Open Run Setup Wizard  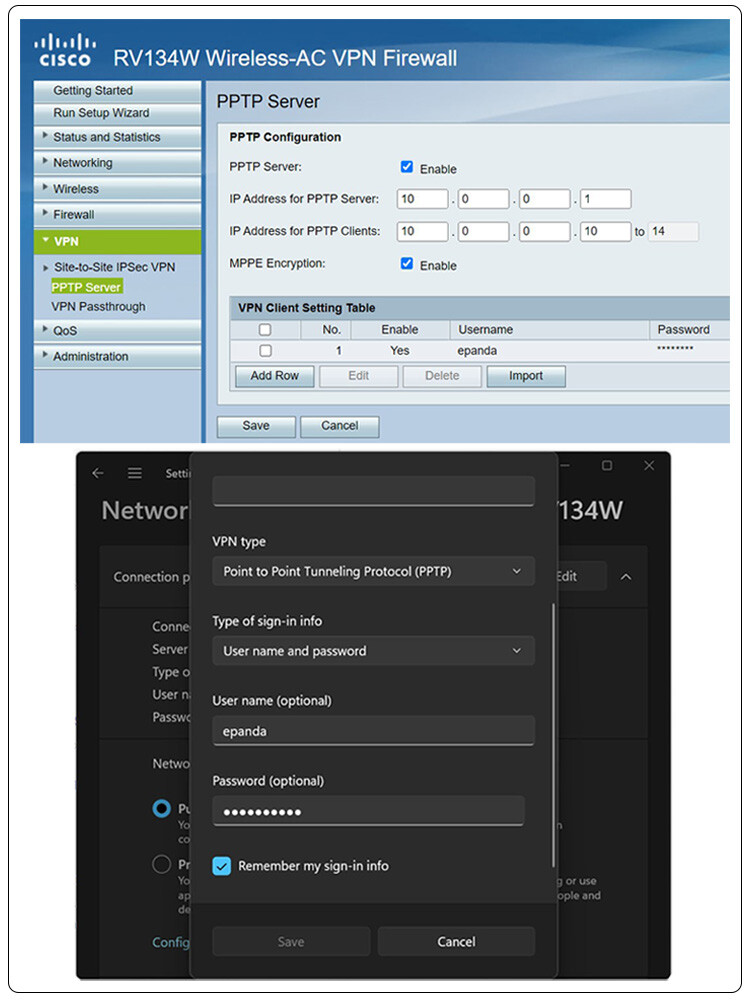pos(117,113)
